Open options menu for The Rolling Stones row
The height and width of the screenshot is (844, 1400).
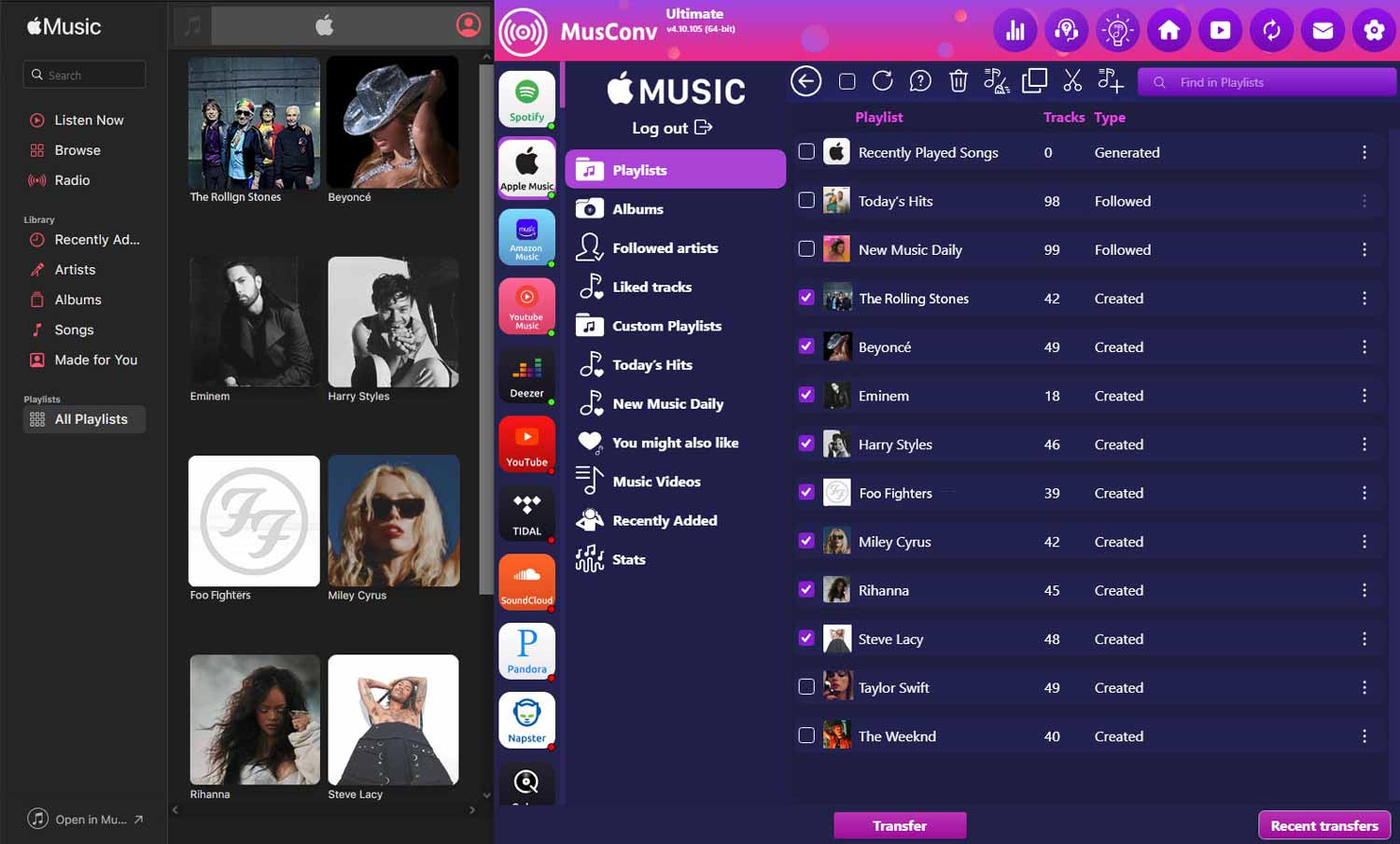(x=1365, y=298)
